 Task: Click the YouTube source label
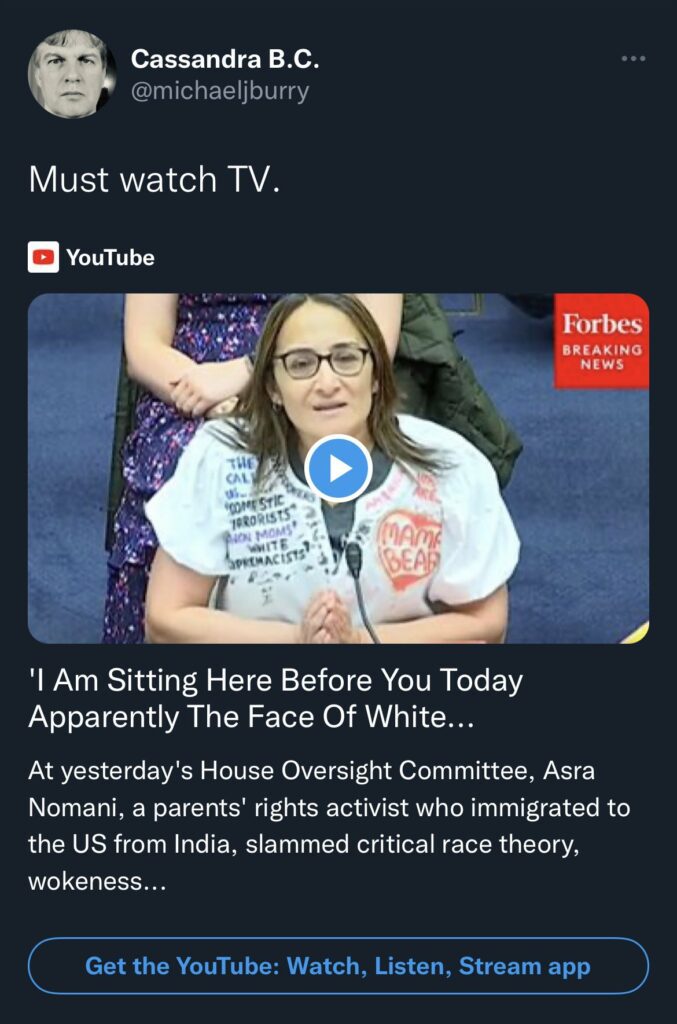110,257
